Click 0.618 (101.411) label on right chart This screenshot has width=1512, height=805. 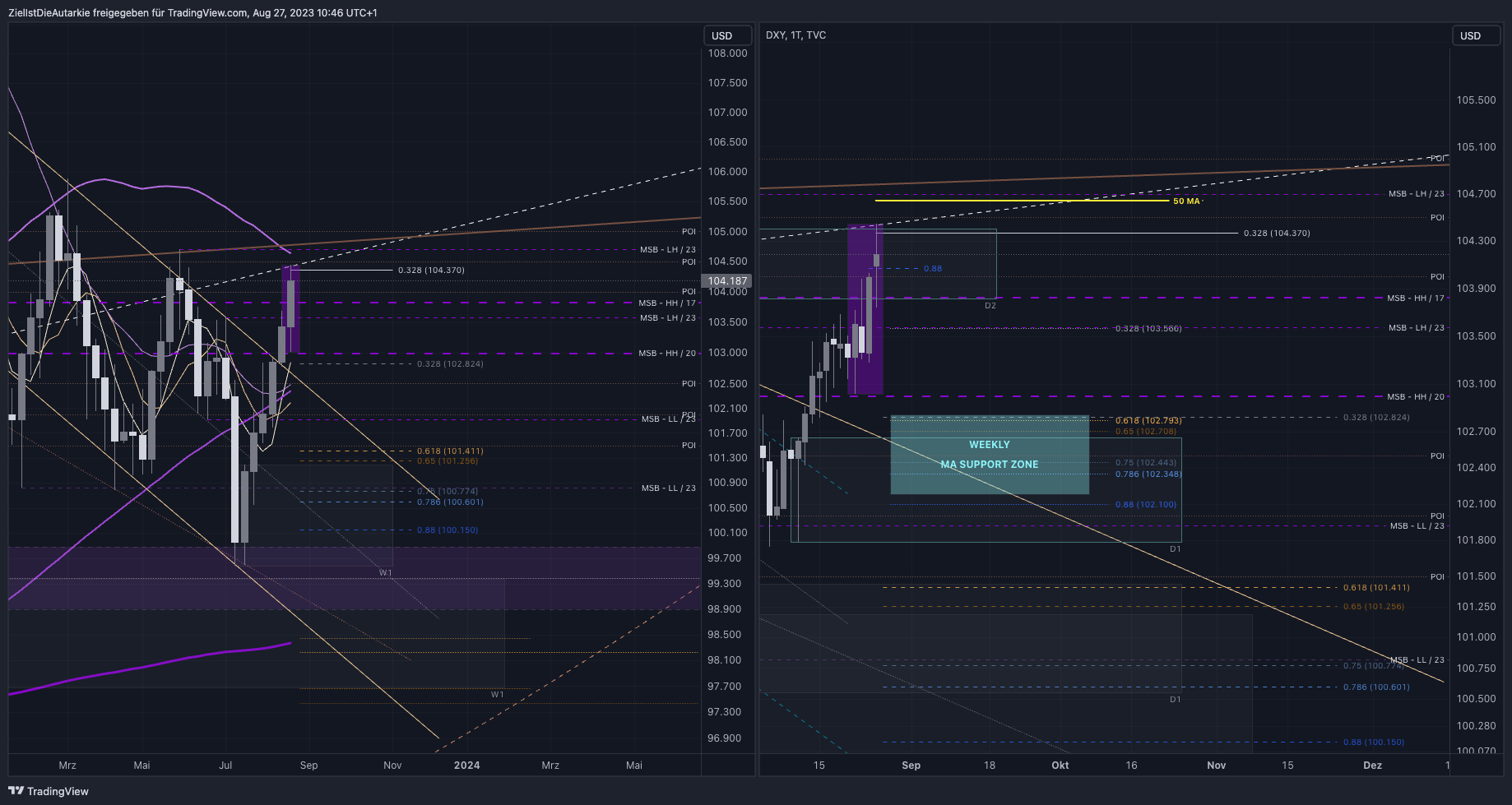click(1376, 588)
